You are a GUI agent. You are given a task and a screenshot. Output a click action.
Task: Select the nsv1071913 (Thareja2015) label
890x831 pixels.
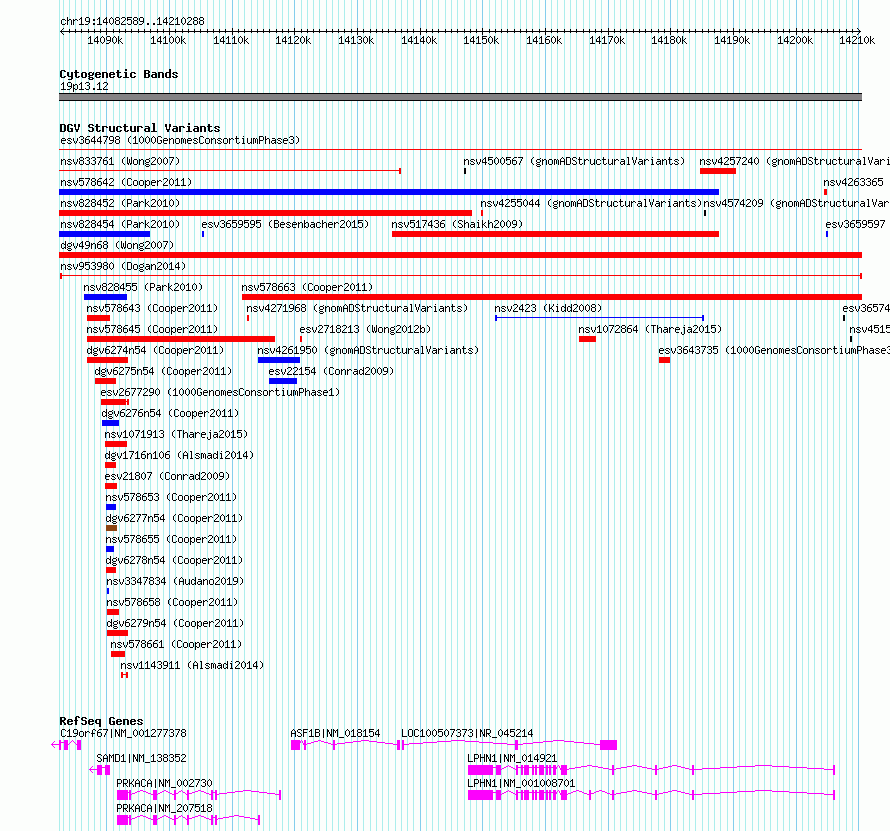177,434
